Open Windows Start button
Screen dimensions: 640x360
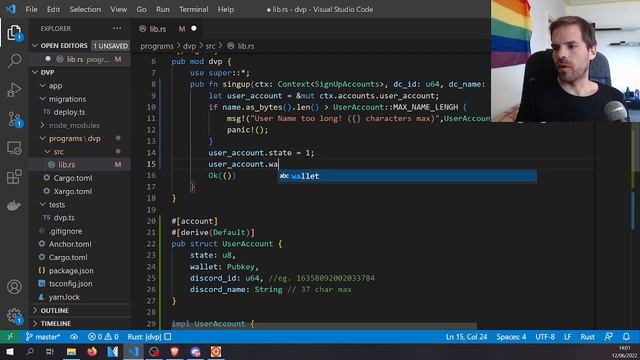point(10,351)
